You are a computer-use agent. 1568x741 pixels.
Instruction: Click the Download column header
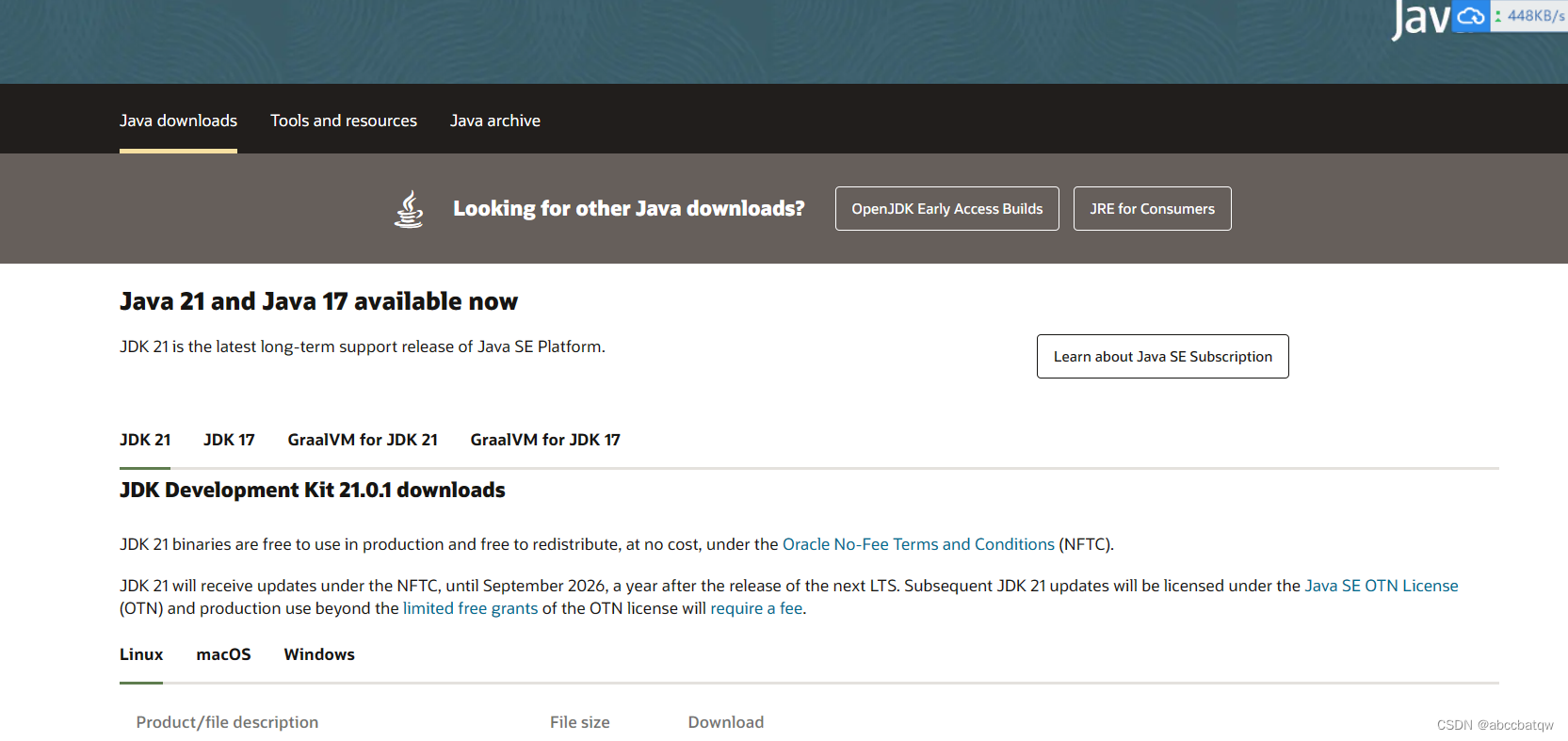(x=726, y=722)
